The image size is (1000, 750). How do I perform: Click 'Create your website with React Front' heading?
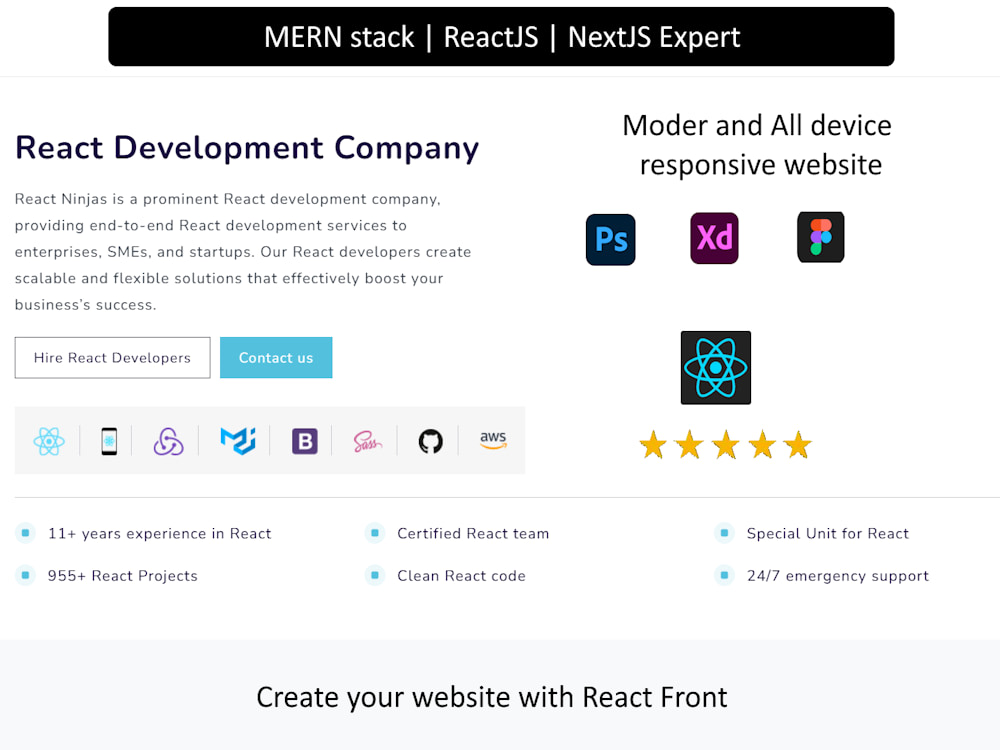[492, 698]
